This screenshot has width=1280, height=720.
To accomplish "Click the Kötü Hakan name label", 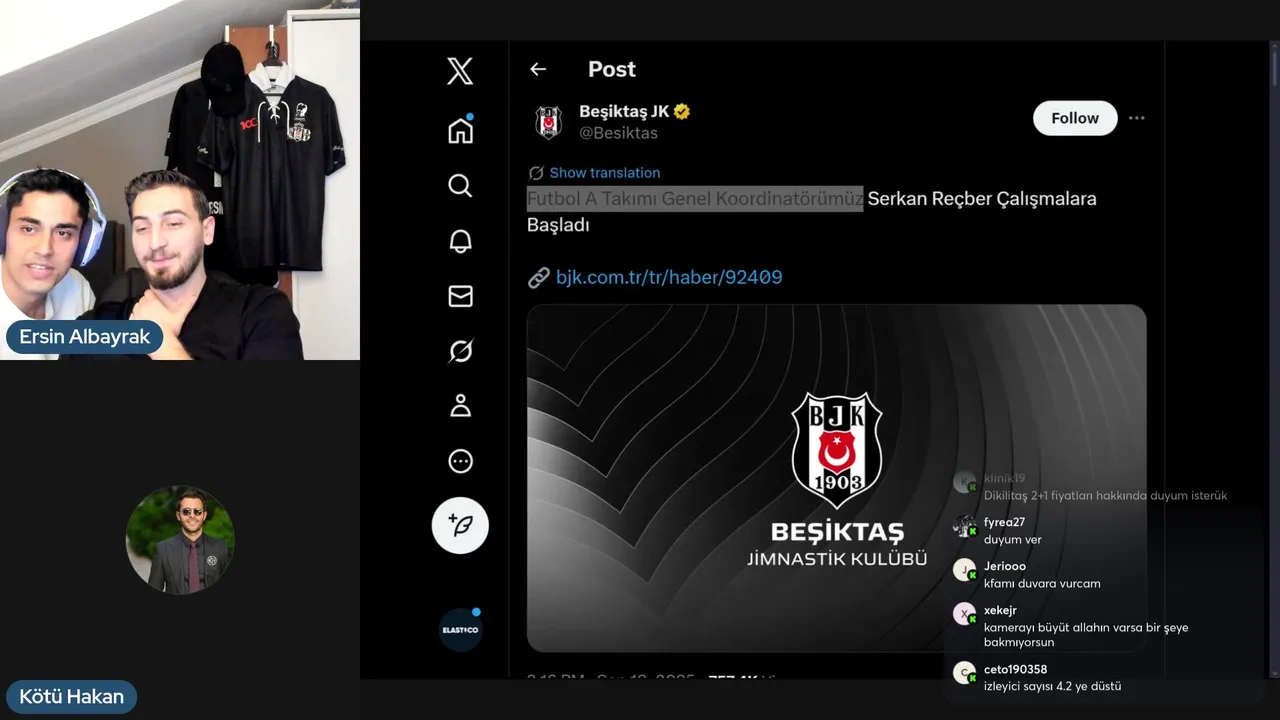I will (71, 697).
